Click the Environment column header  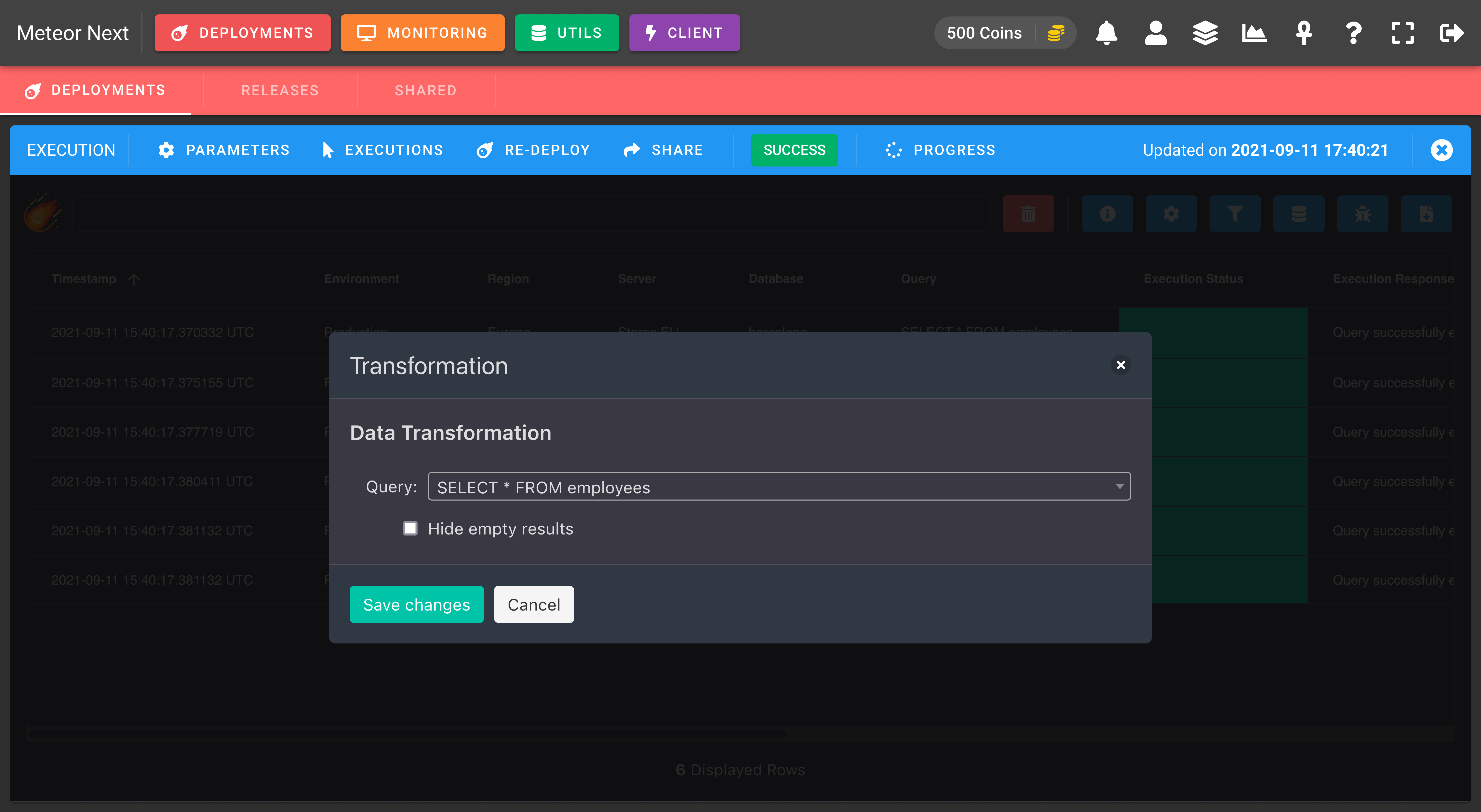pyautogui.click(x=361, y=279)
